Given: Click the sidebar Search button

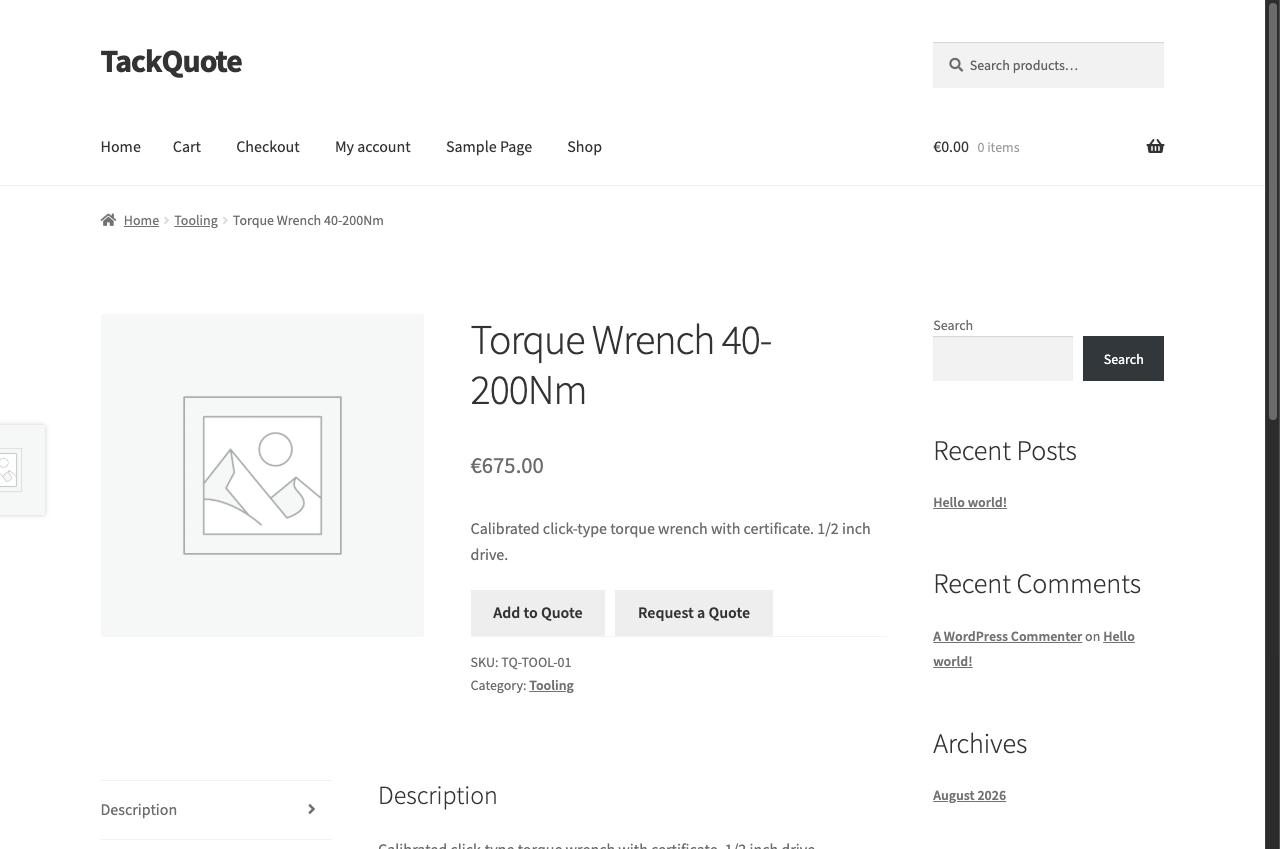Looking at the screenshot, I should (1123, 359).
